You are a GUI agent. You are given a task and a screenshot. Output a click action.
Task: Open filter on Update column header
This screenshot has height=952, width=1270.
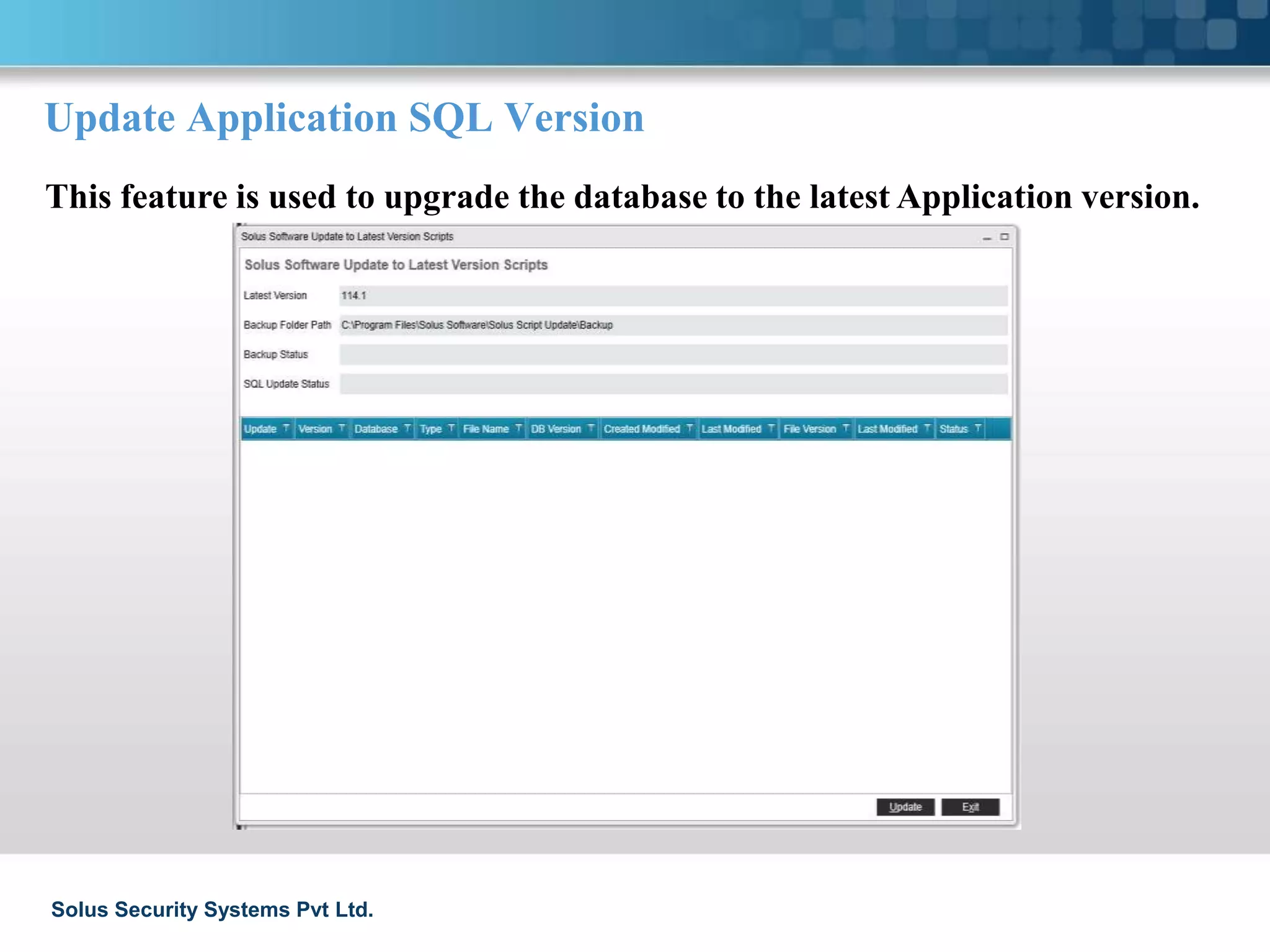[x=286, y=428]
